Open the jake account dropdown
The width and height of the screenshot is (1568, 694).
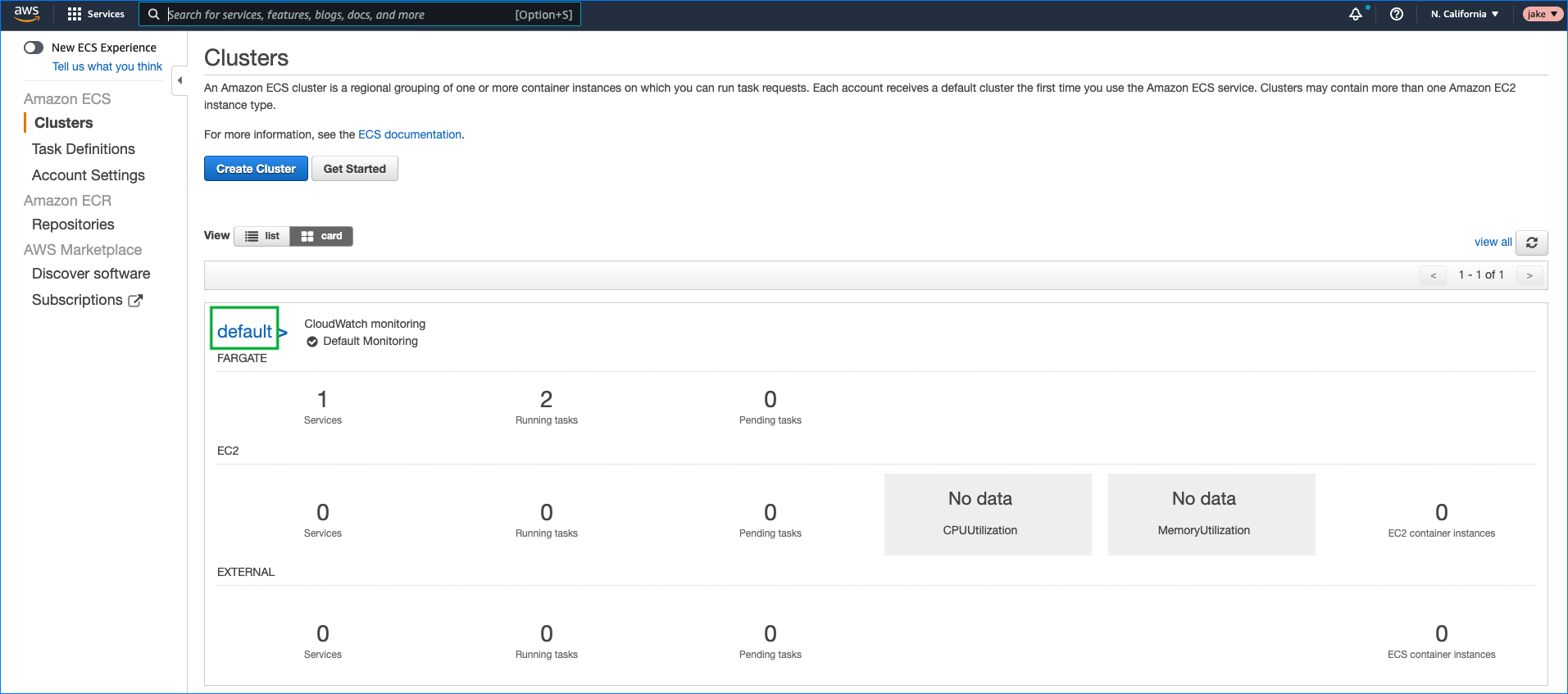(x=1543, y=14)
